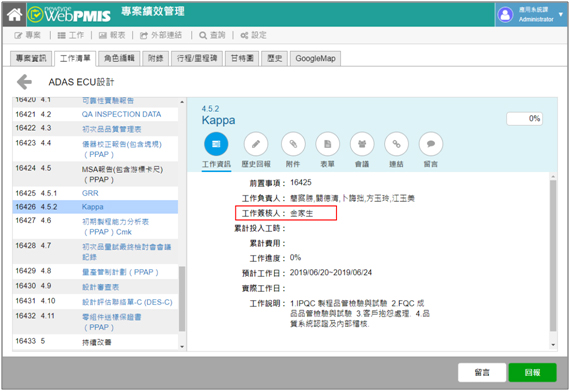570x391 pixels.
Task: Switch to the 附錄 tab
Action: 156,58
